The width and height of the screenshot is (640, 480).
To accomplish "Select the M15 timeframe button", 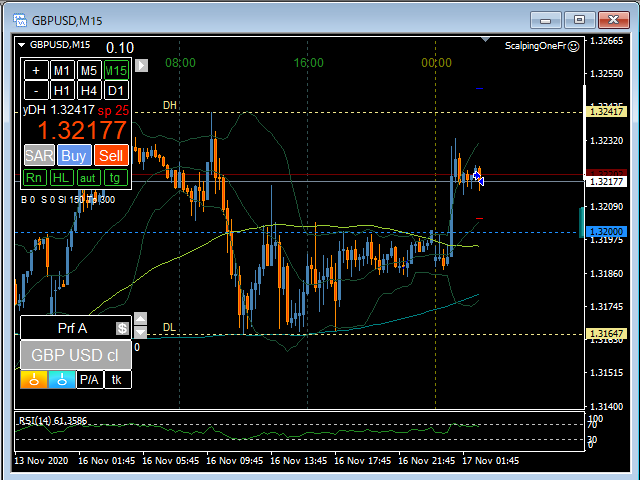I will (116, 71).
